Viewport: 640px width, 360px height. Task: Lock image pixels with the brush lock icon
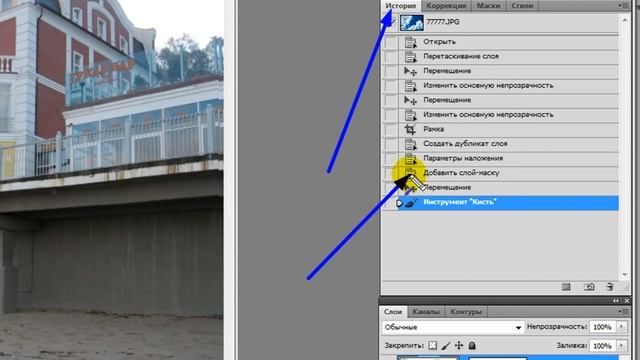[446, 345]
